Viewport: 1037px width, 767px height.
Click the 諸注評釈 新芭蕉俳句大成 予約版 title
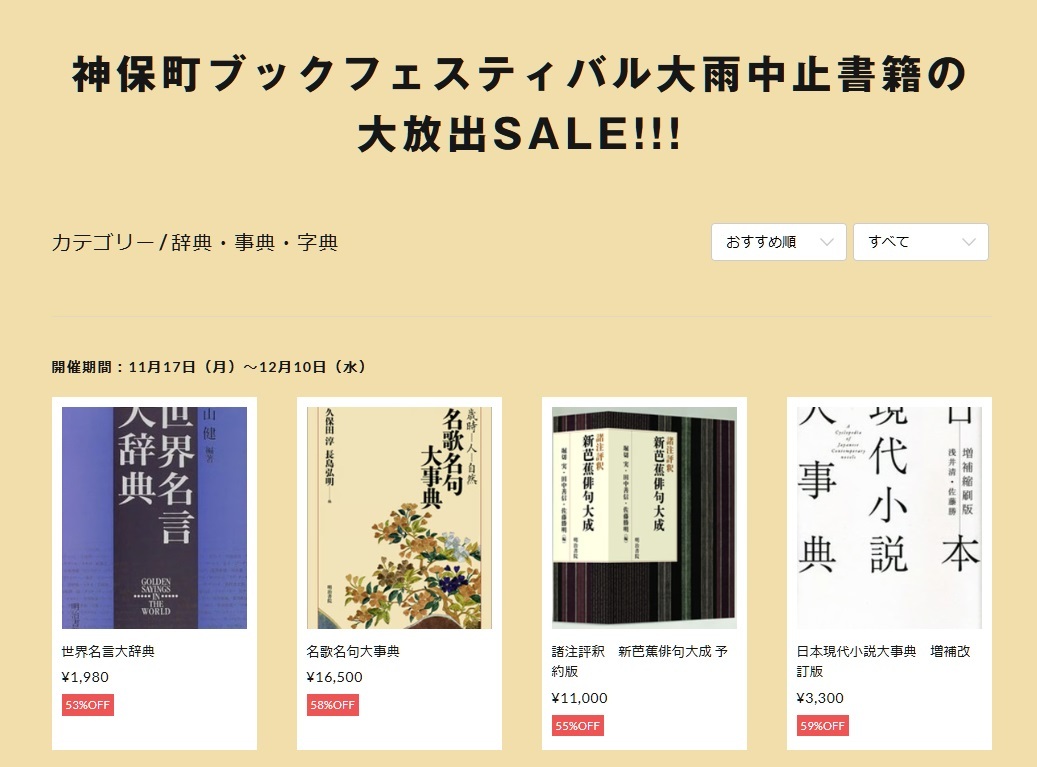(x=640, y=661)
